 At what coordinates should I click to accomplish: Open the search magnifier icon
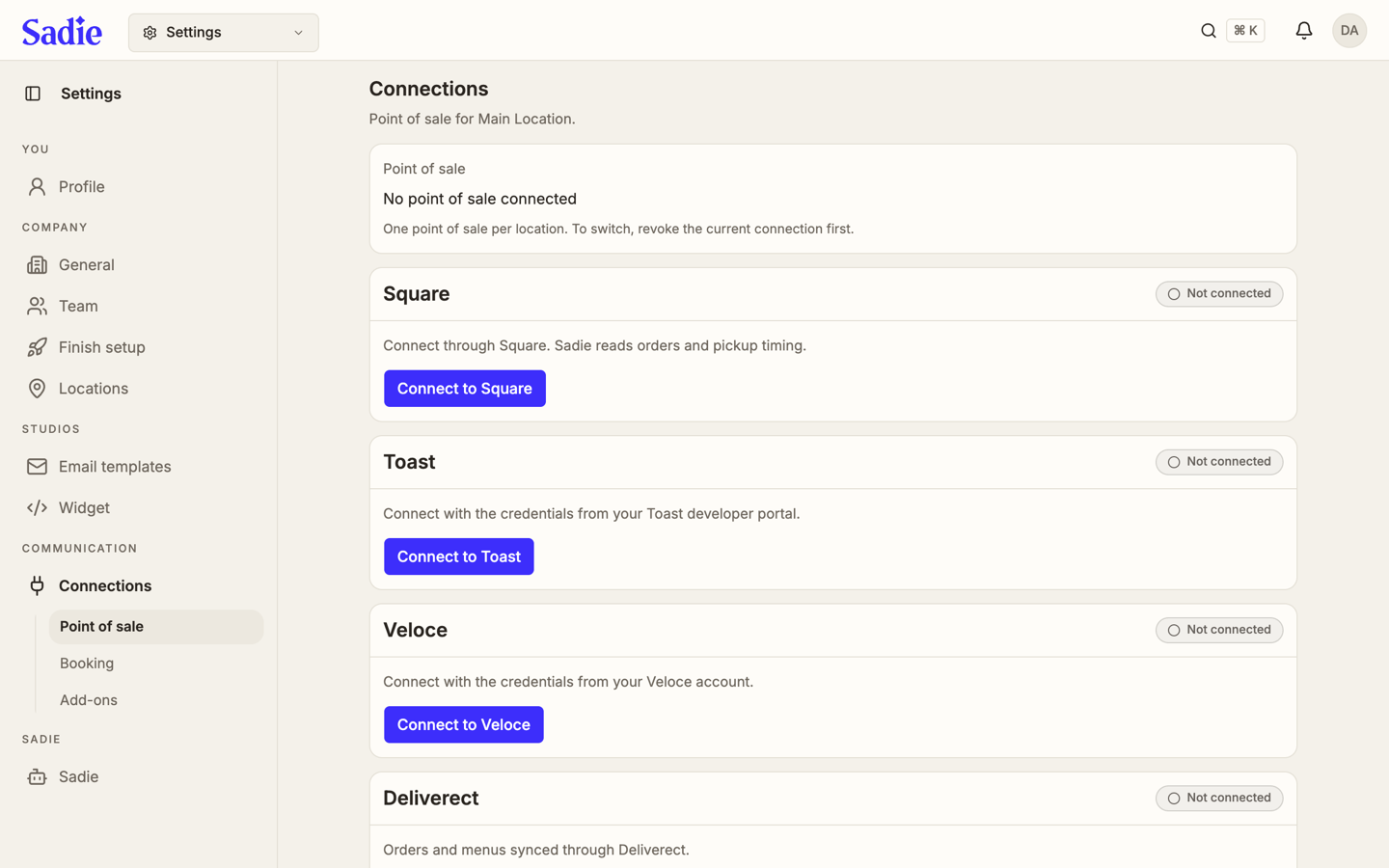1208,31
